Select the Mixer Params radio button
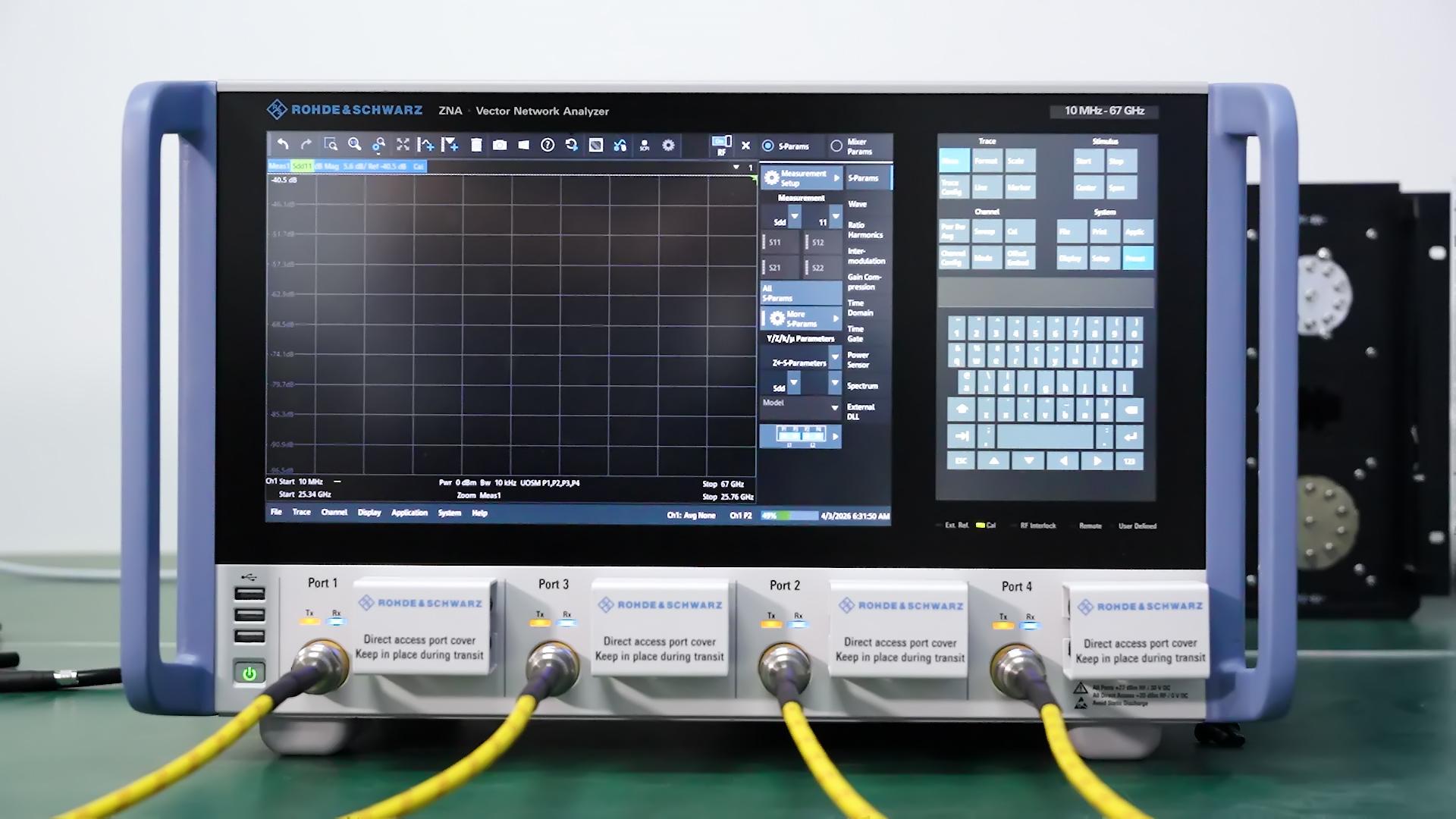This screenshot has width=1456, height=819. click(x=836, y=146)
